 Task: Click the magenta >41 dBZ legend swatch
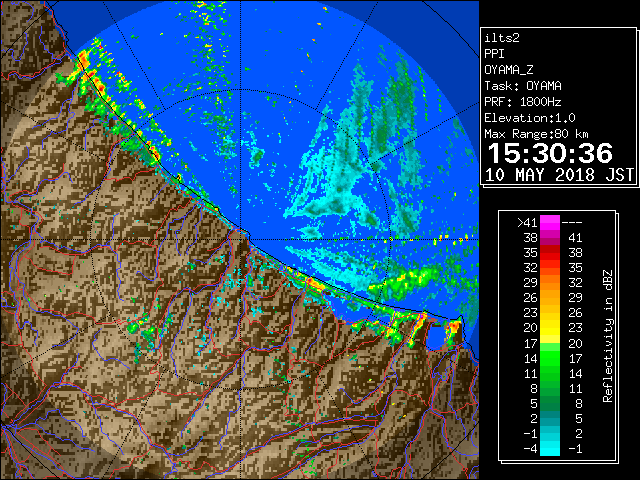pos(550,223)
